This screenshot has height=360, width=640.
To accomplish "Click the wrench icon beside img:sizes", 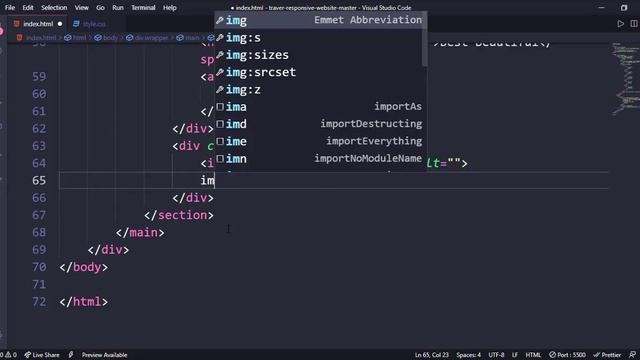I will point(220,55).
